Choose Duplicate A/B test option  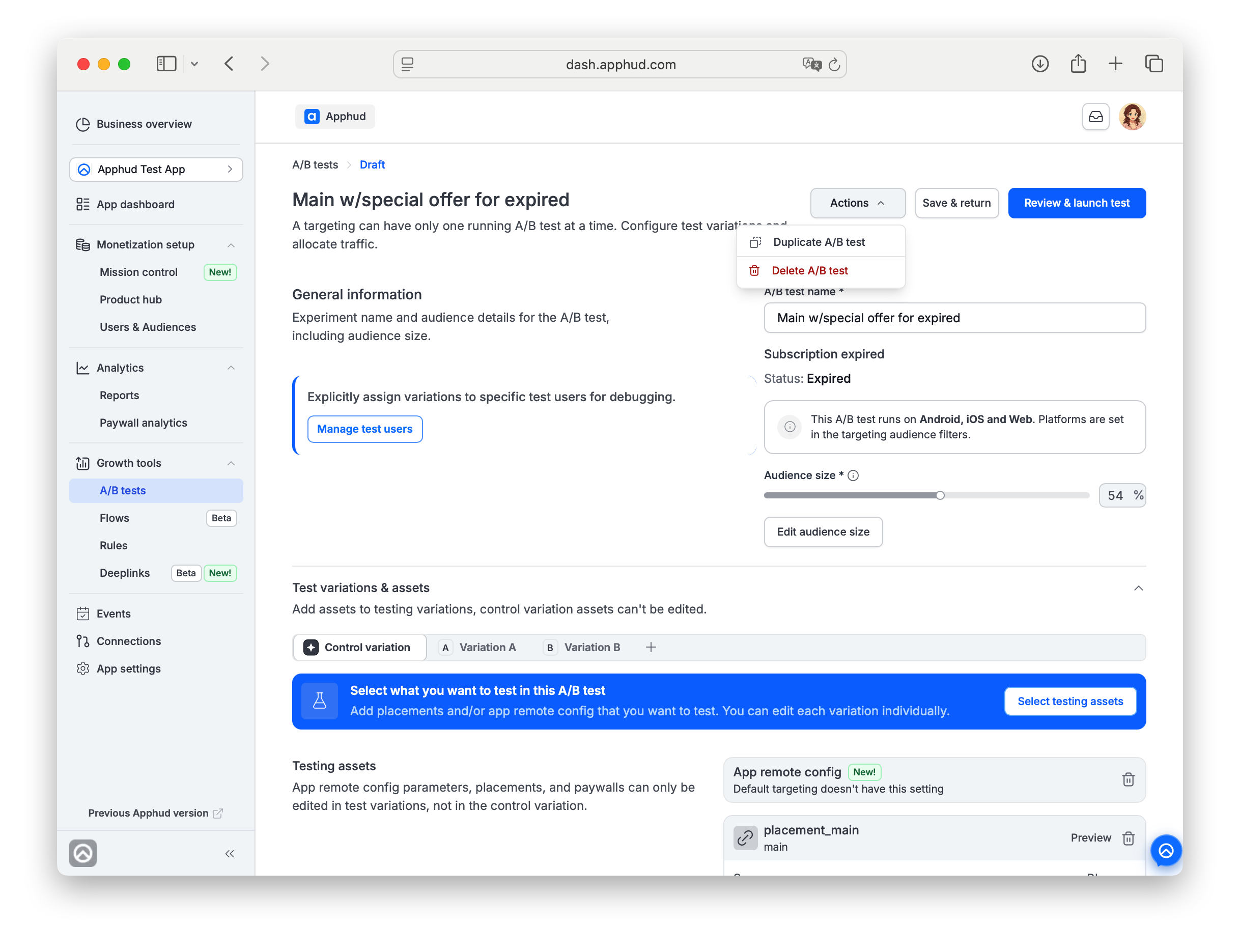(x=820, y=242)
